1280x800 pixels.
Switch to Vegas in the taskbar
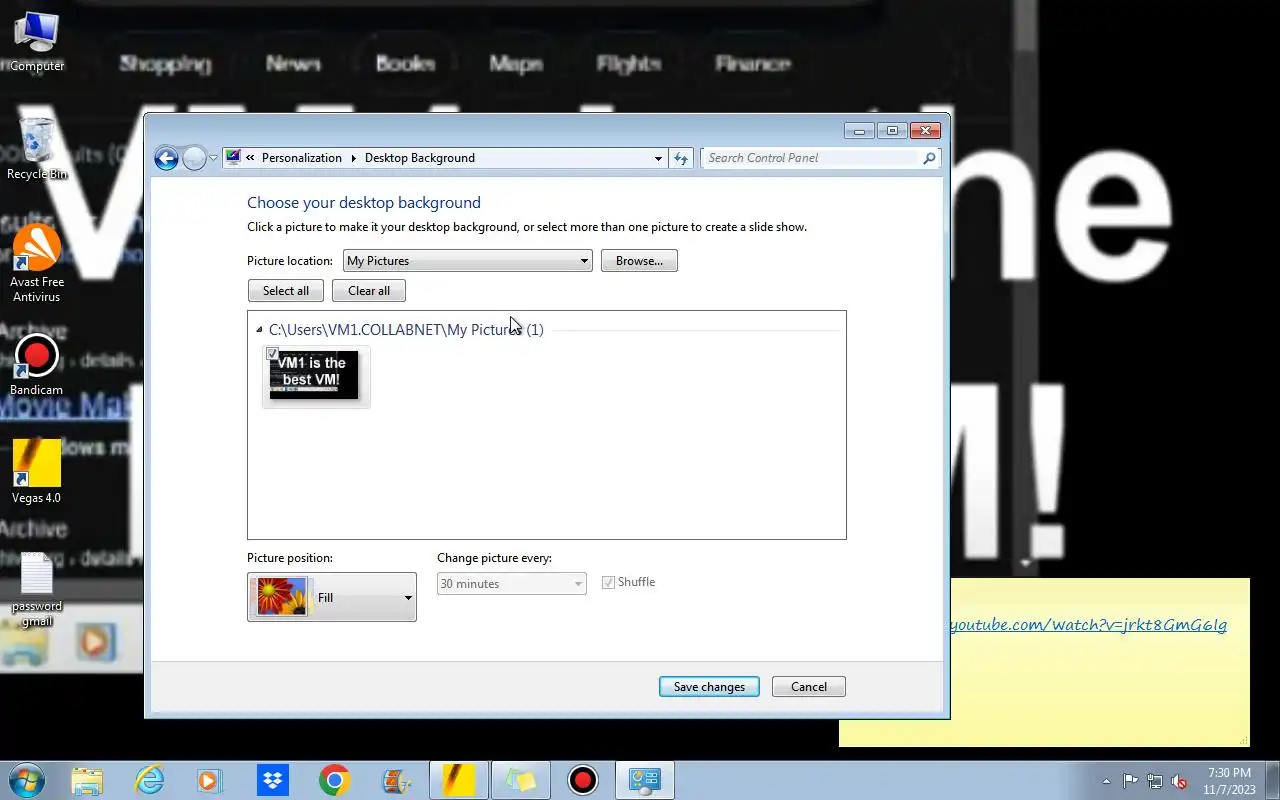(458, 780)
